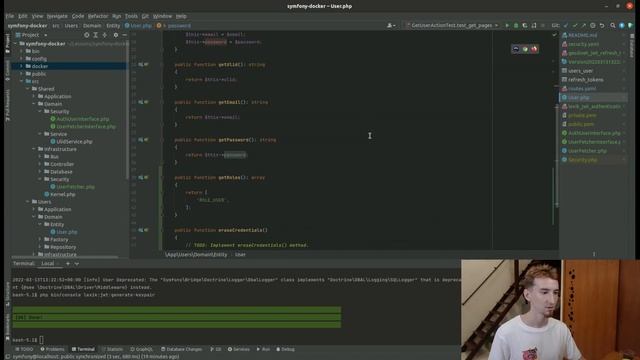Screen dimensions: 640x360
Task: Run the selected test configuration
Action: (507, 25)
